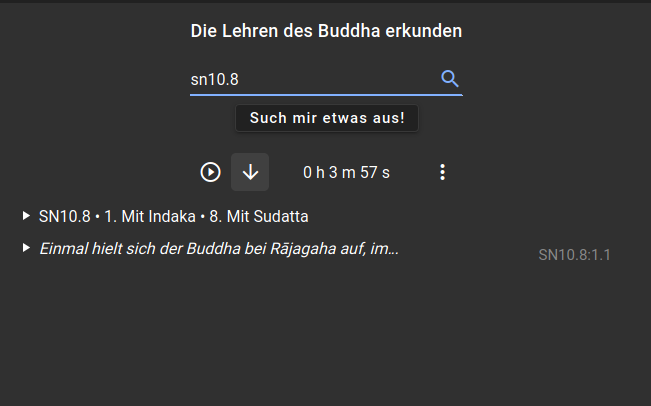Click the '0 h 3 m 57 s' duration
The height and width of the screenshot is (406, 651).
tap(346, 172)
